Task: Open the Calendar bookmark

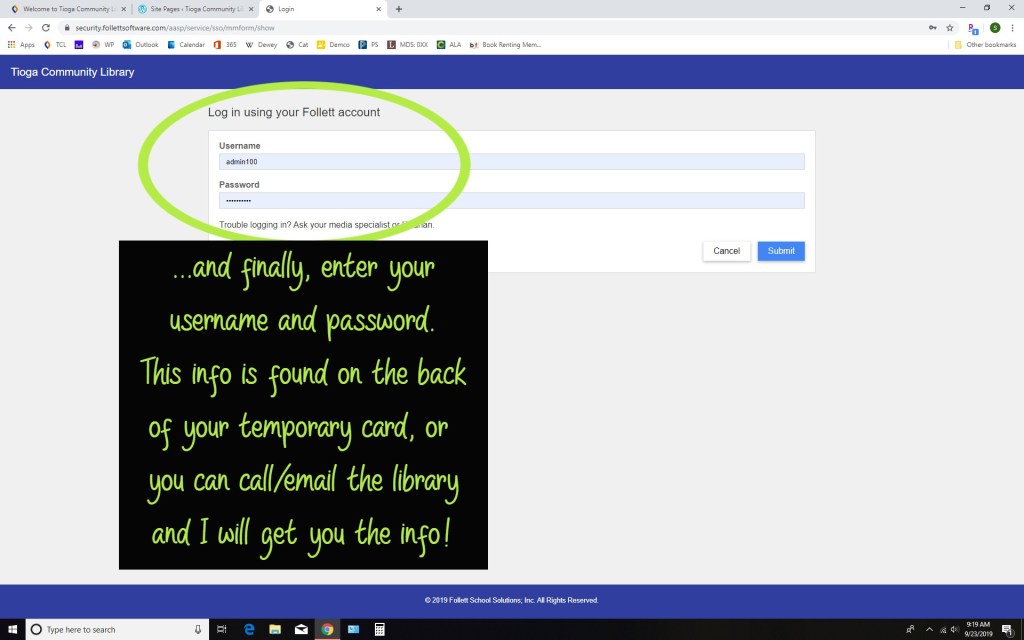Action: point(185,45)
